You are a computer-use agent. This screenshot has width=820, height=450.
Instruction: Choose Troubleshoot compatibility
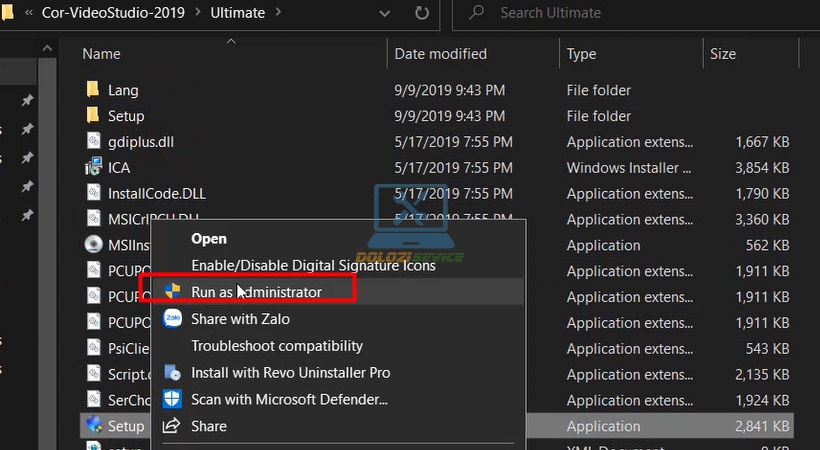tap(277, 346)
